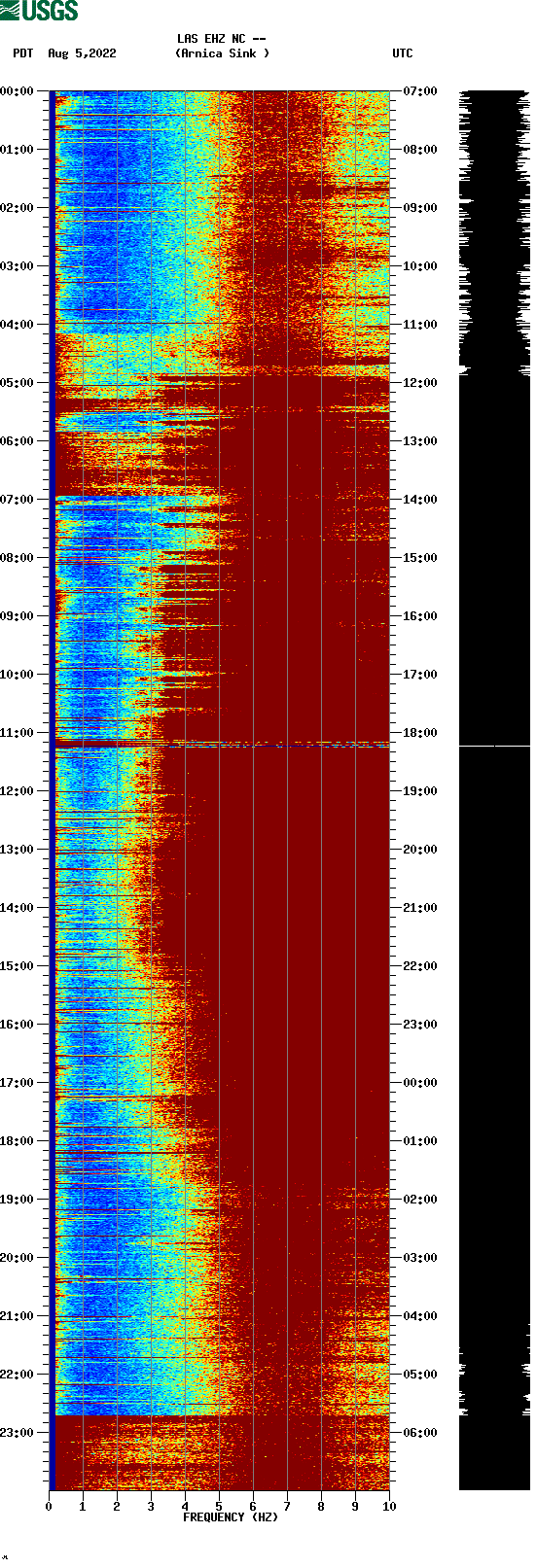This screenshot has width=537, height=1568.
Task: Click the 12:00 PDT time label
Action: point(18,791)
